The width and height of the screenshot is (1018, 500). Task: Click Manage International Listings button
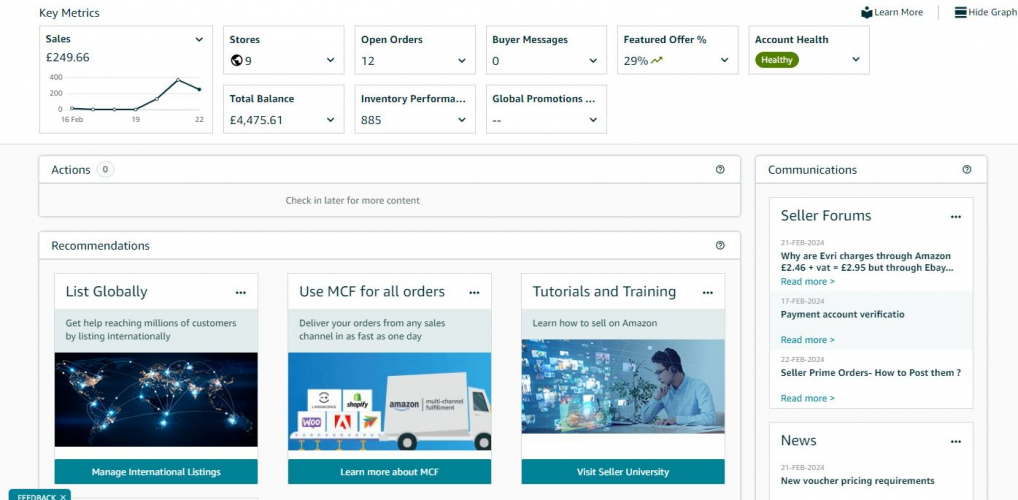156,471
